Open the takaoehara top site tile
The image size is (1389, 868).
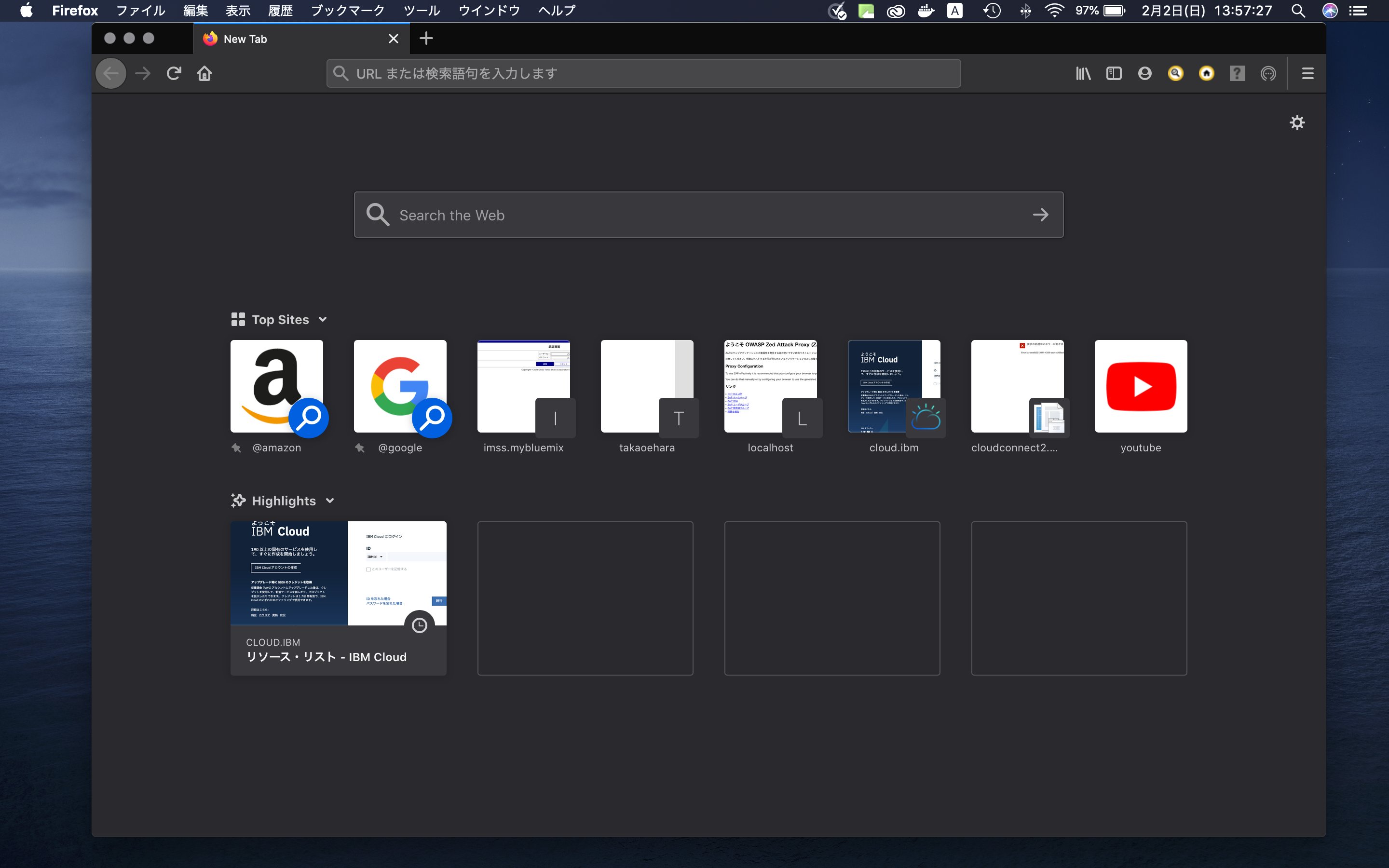(x=647, y=386)
